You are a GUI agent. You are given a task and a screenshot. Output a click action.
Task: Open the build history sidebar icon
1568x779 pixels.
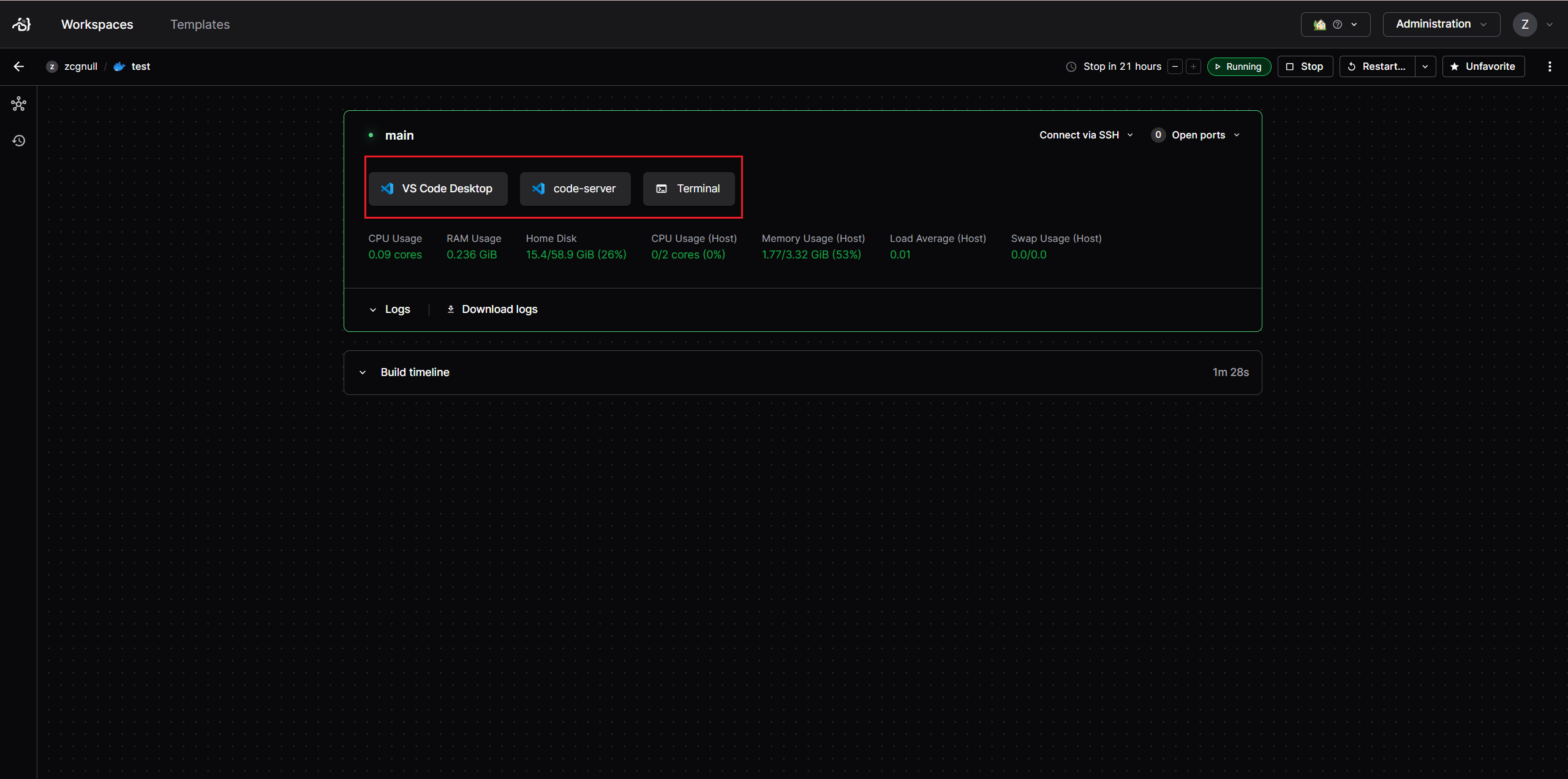point(19,141)
